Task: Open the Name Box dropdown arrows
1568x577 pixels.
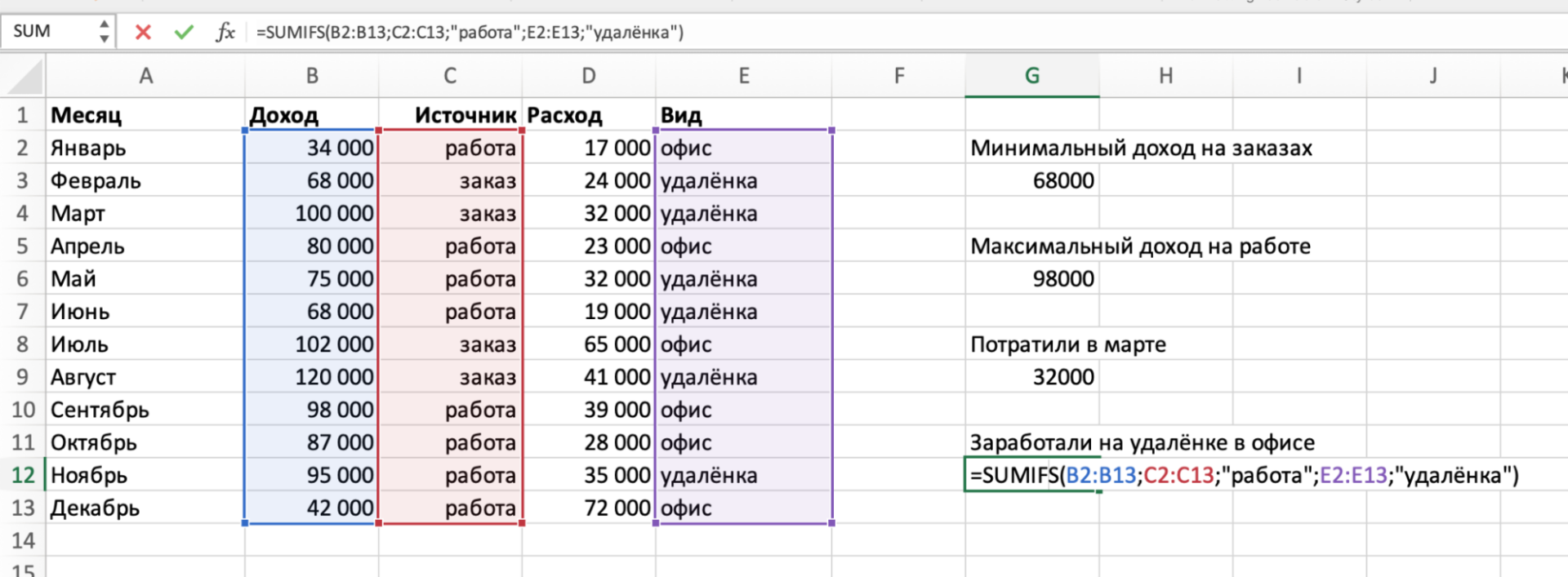Action: click(104, 32)
